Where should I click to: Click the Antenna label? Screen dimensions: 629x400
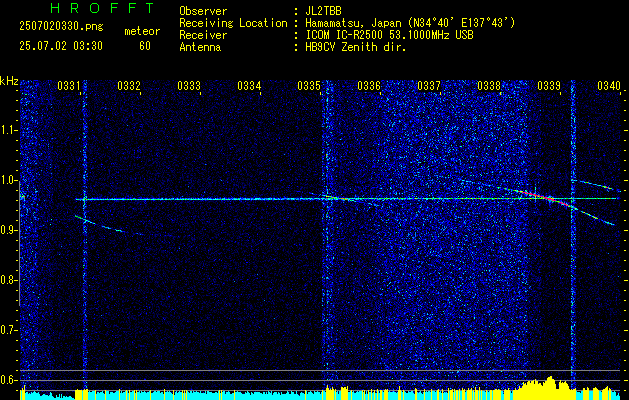click(x=200, y=47)
